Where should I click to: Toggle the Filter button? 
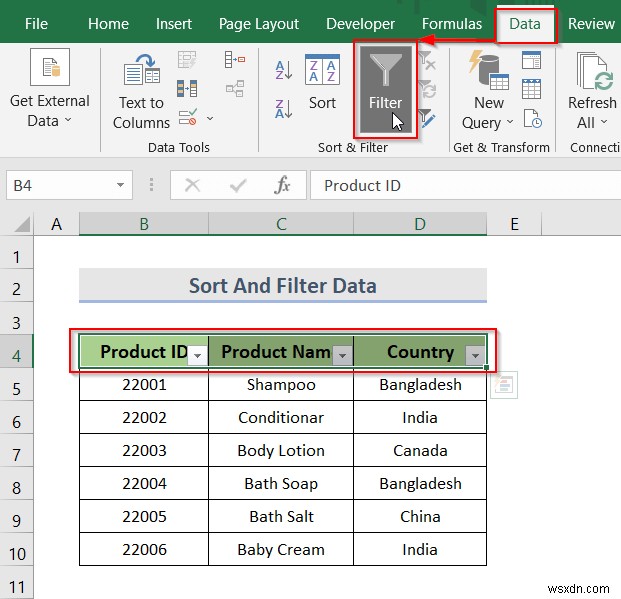point(385,89)
